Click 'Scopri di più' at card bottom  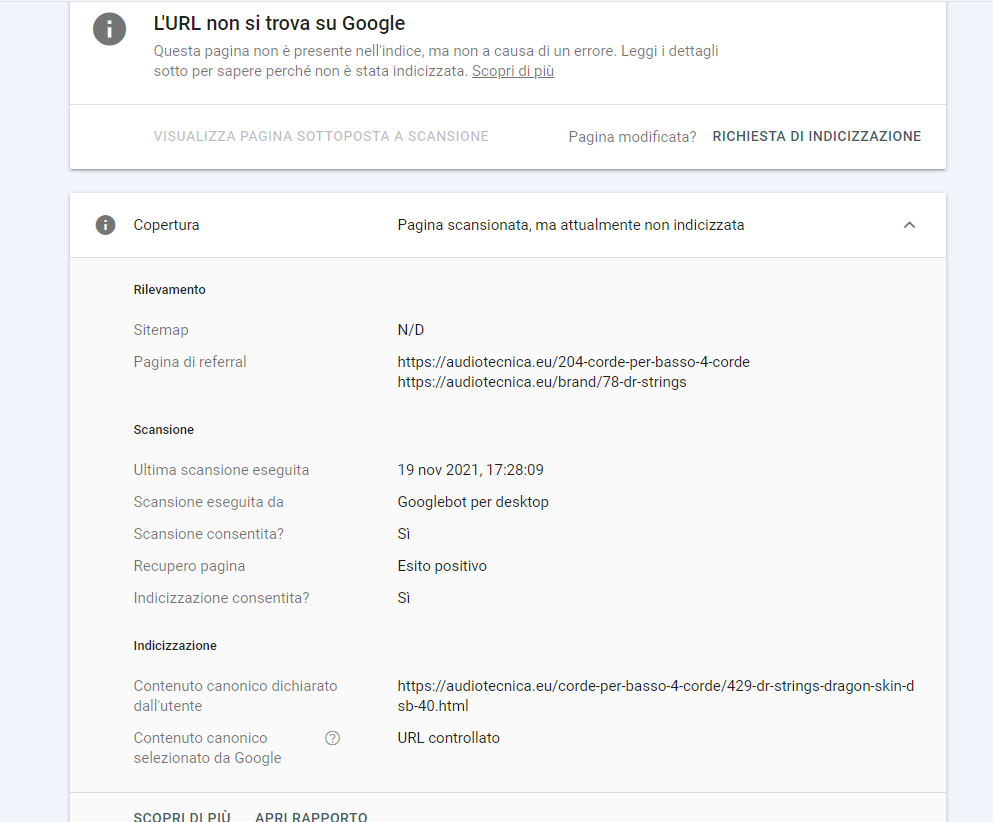click(x=182, y=816)
